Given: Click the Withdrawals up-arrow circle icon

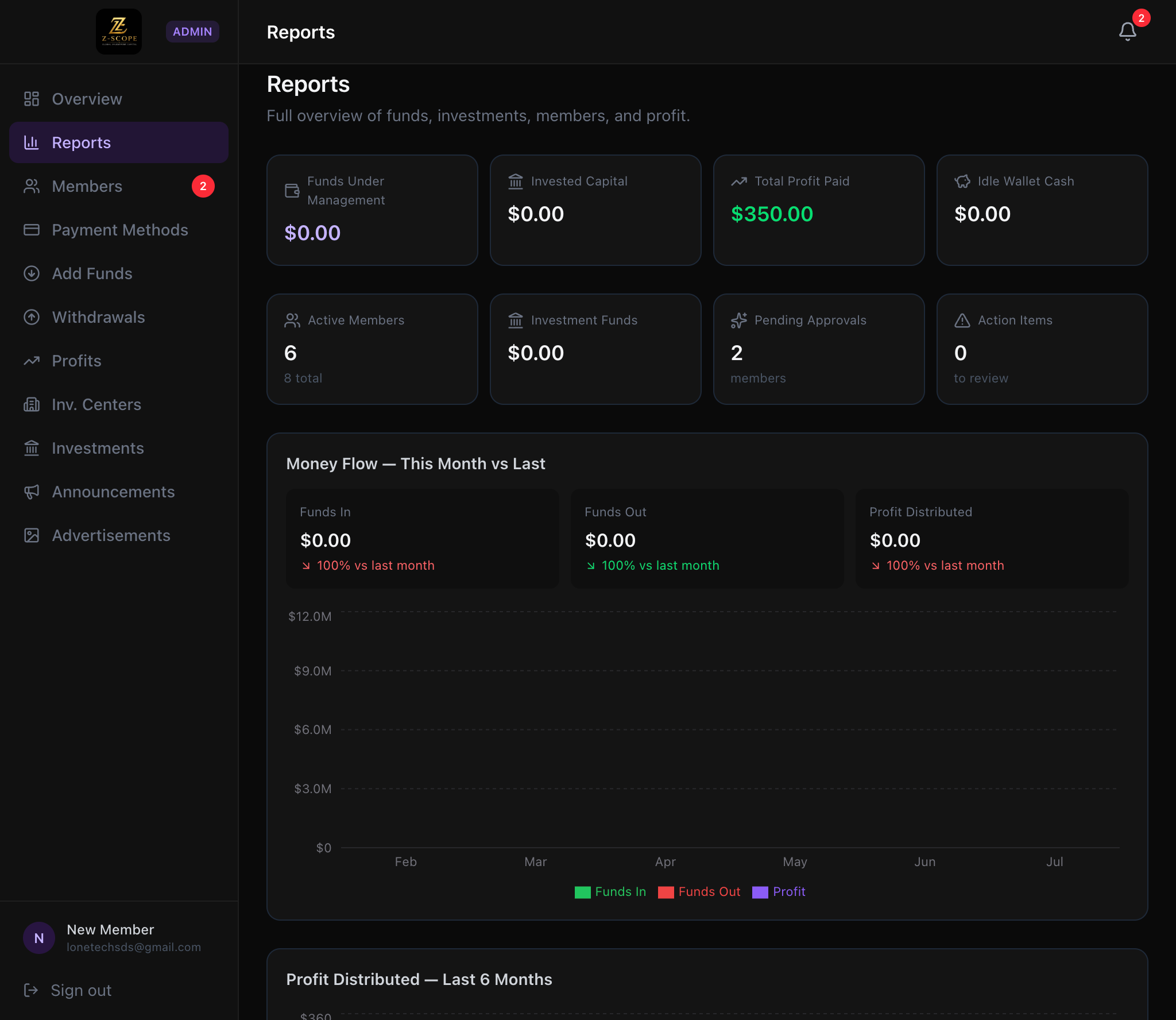Looking at the screenshot, I should click(32, 317).
